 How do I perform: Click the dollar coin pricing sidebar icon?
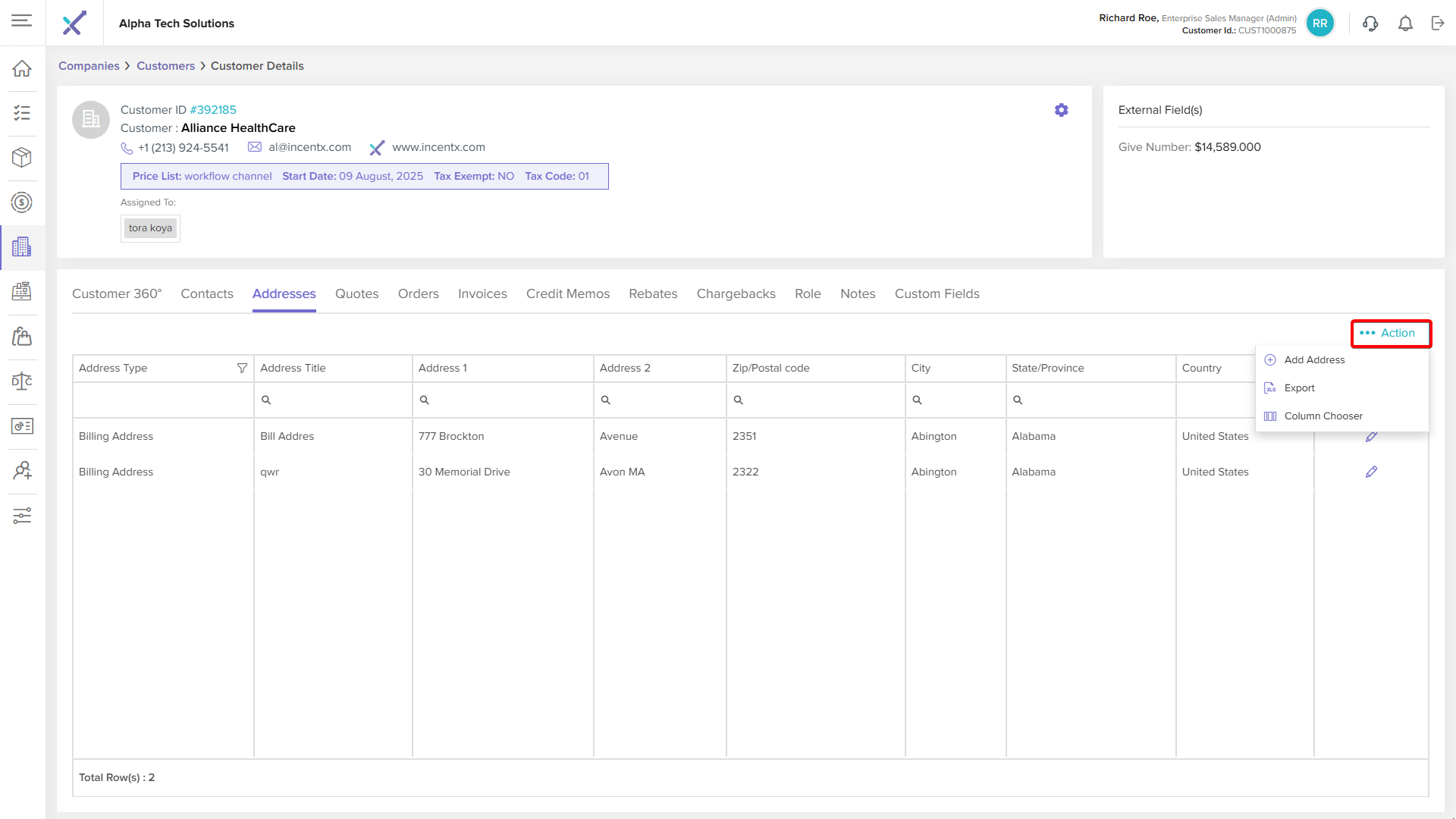22,202
